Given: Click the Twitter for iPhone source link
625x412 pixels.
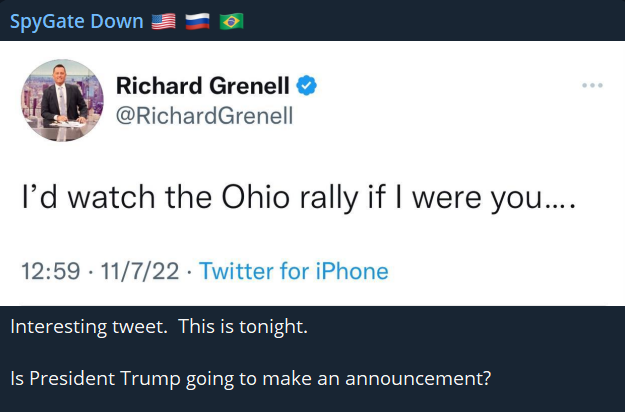Looking at the screenshot, I should coord(293,271).
